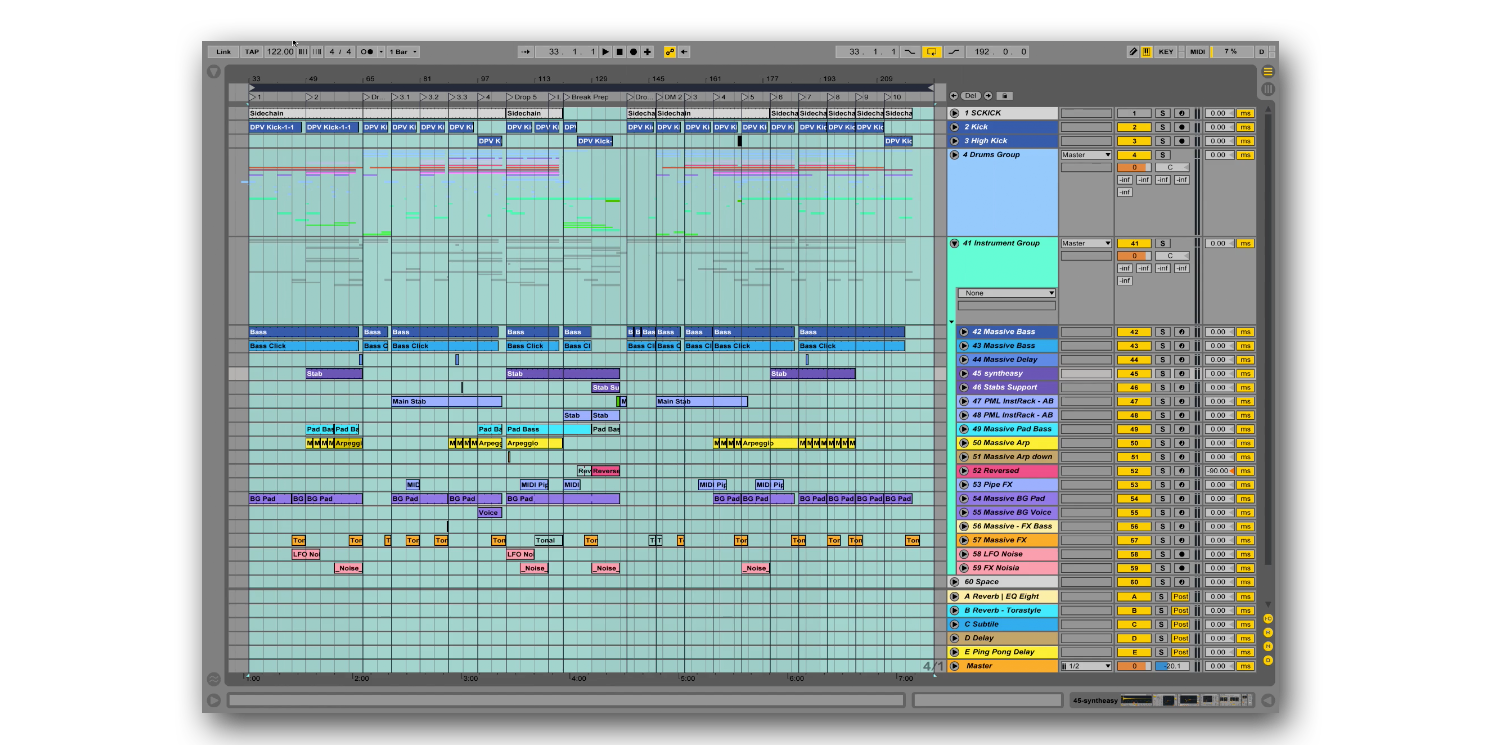Viewport: 1500px width, 745px height.
Task: Toggle the MIDI arrangement overdub plus button
Action: click(647, 52)
